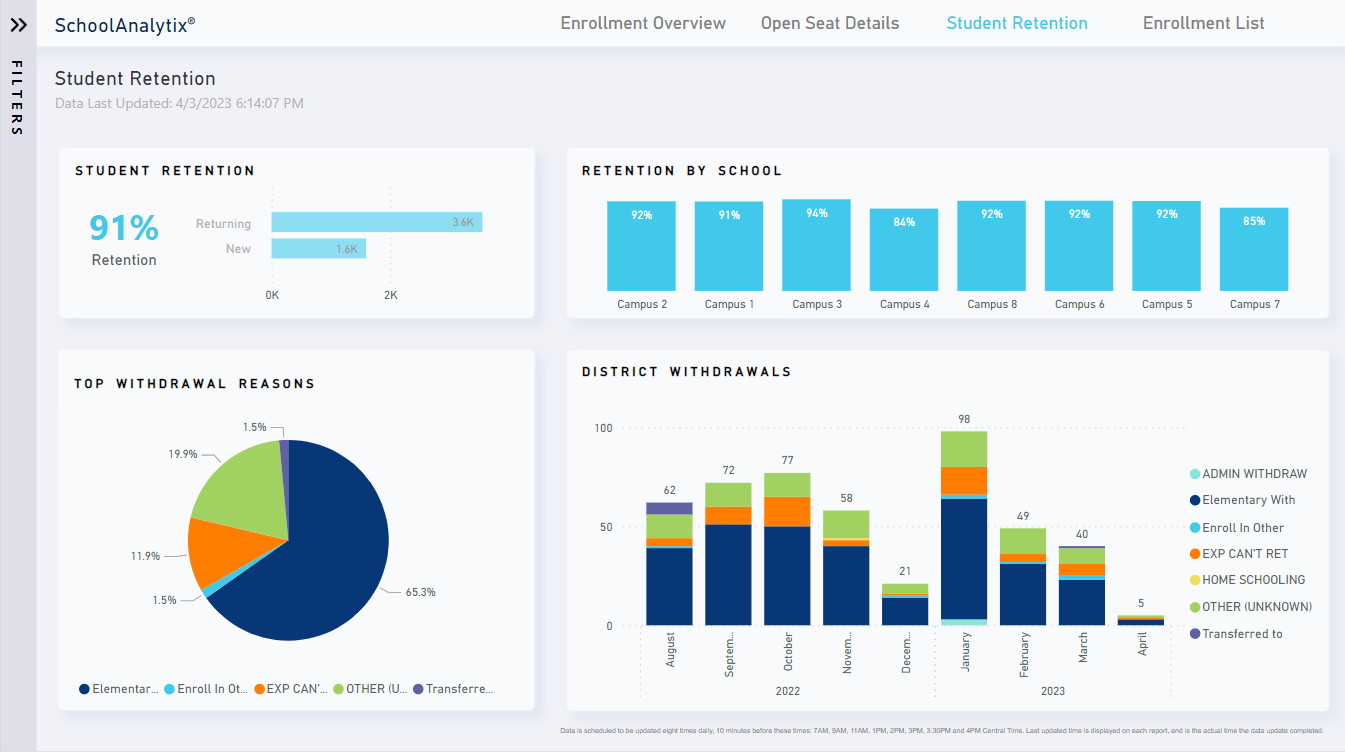Select the 19.9% green pie slice
The height and width of the screenshot is (752, 1345).
[x=237, y=487]
